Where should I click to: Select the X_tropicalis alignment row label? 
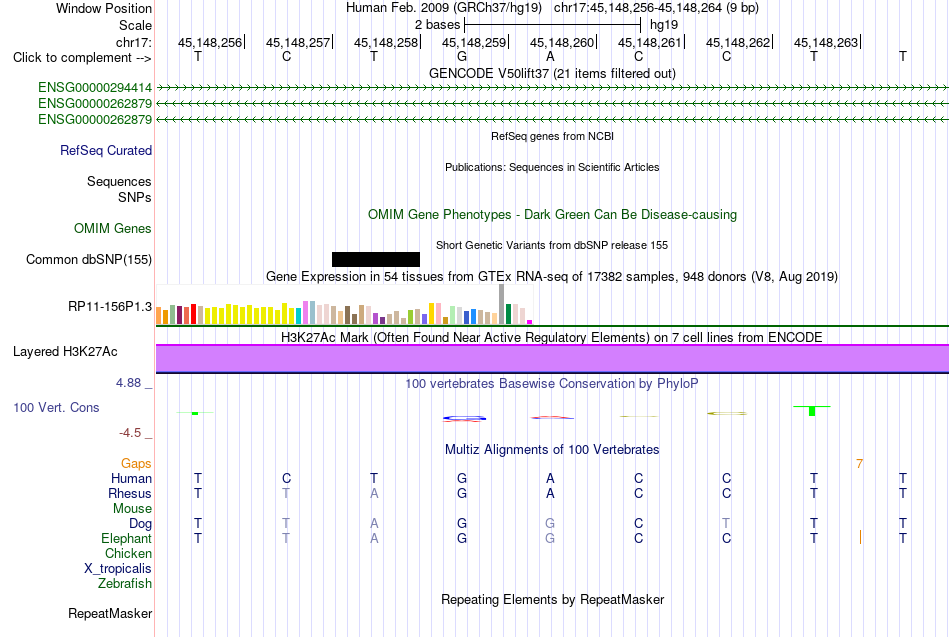coord(118,569)
